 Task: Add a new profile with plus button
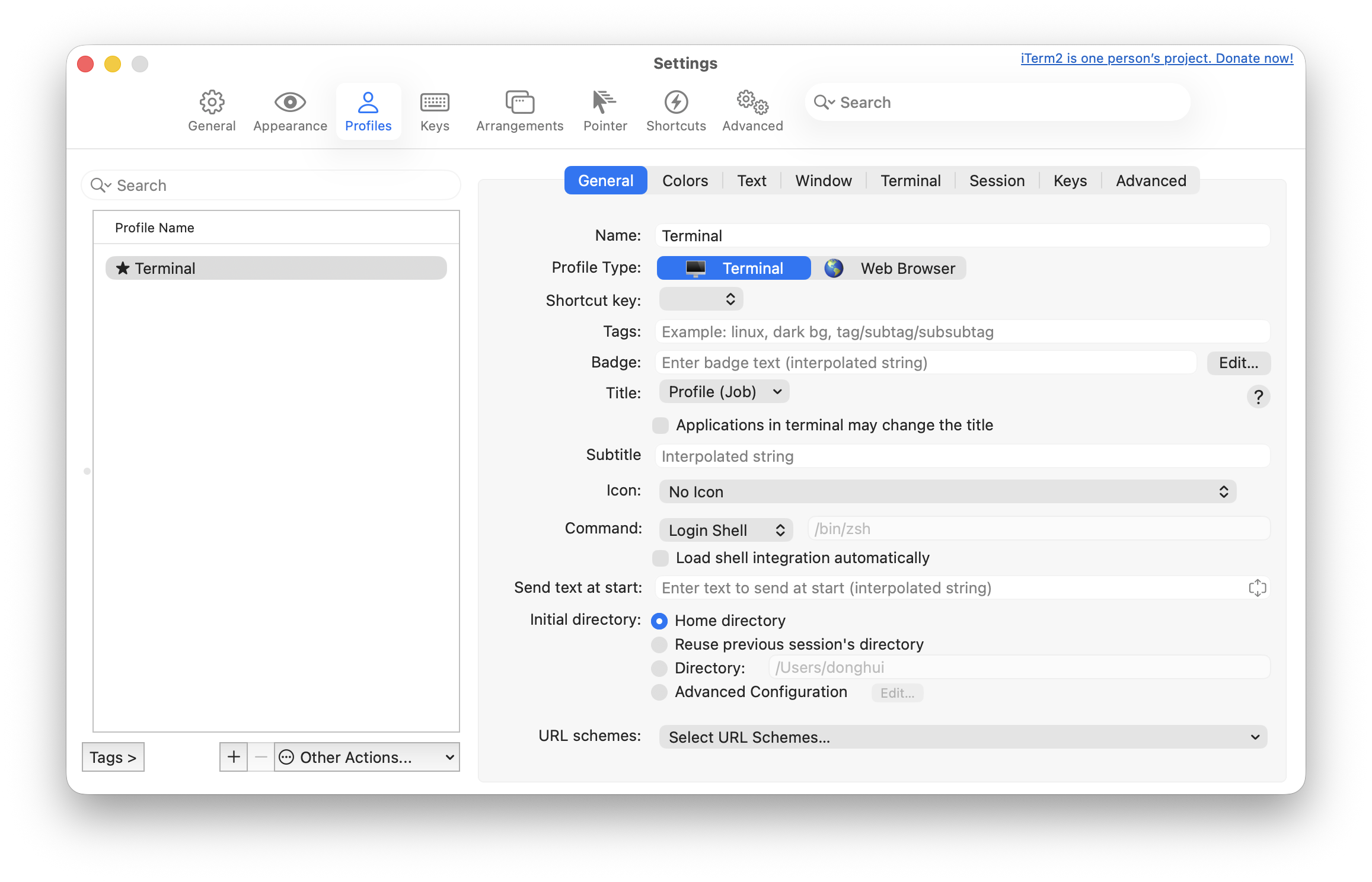(234, 757)
